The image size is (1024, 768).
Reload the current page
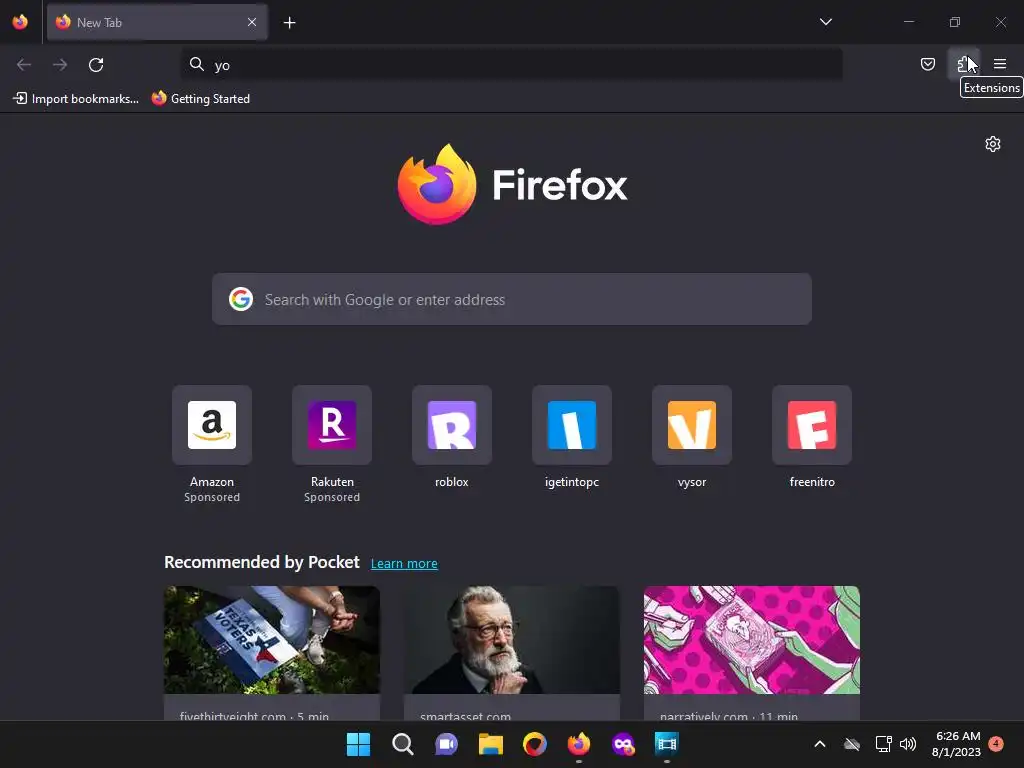96,65
